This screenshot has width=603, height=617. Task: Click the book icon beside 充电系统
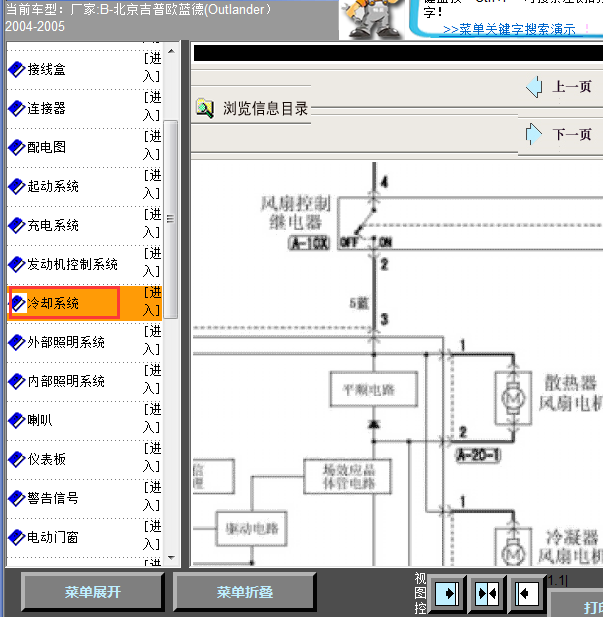click(17, 225)
